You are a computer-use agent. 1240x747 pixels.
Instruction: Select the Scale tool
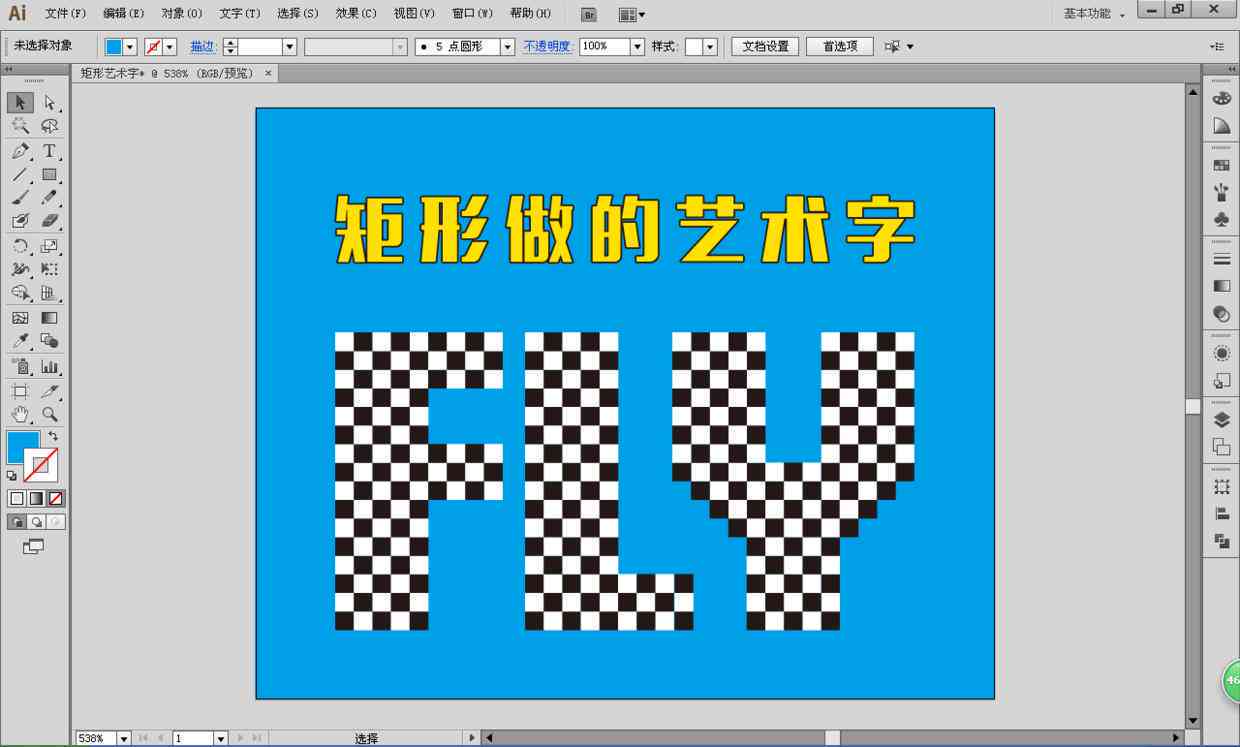pyautogui.click(x=49, y=246)
